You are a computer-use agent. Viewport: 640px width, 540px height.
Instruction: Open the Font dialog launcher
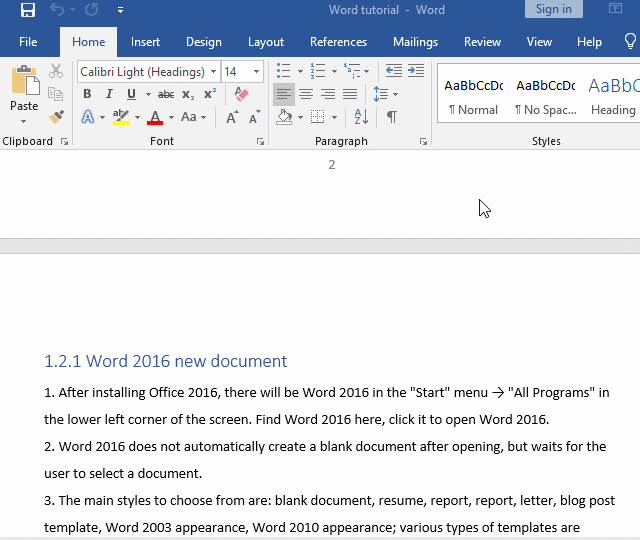[260, 142]
